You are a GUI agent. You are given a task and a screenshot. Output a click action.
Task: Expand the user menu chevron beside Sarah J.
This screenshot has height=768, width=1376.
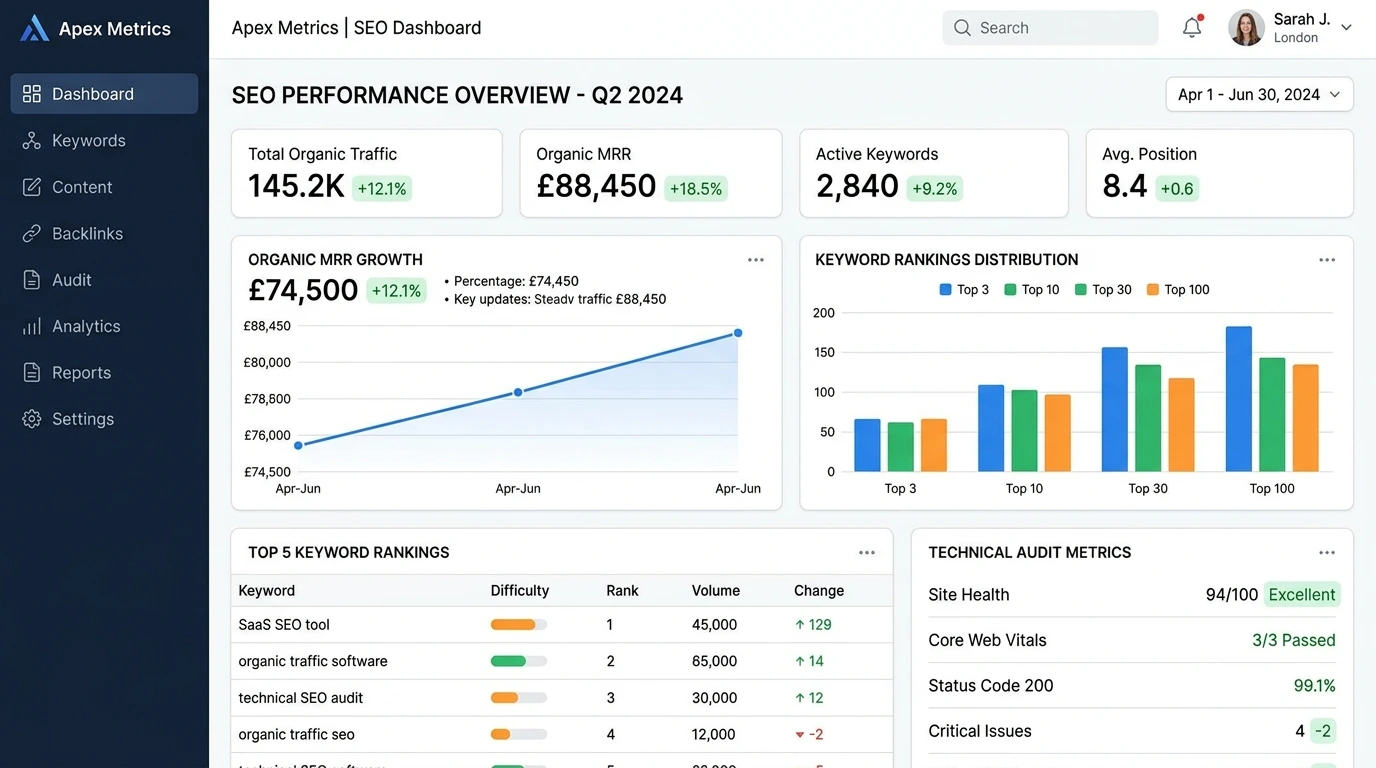[x=1346, y=28]
